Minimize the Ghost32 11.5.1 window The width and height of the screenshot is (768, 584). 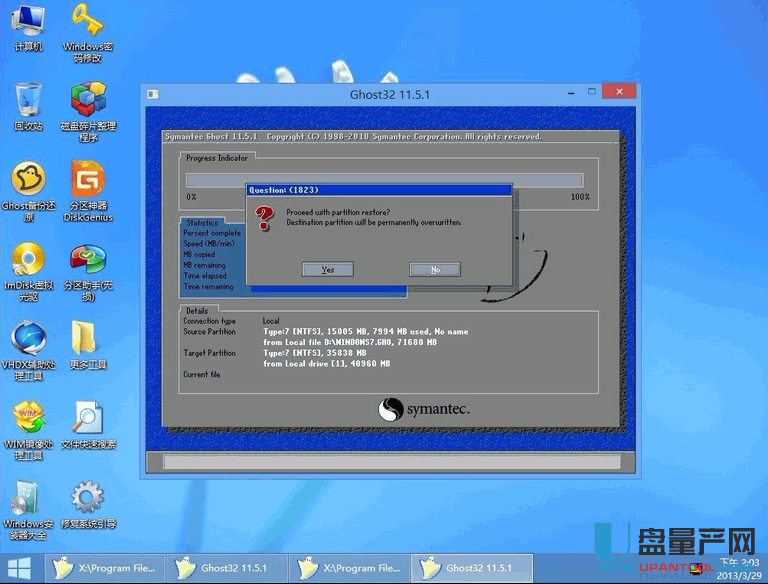571,93
